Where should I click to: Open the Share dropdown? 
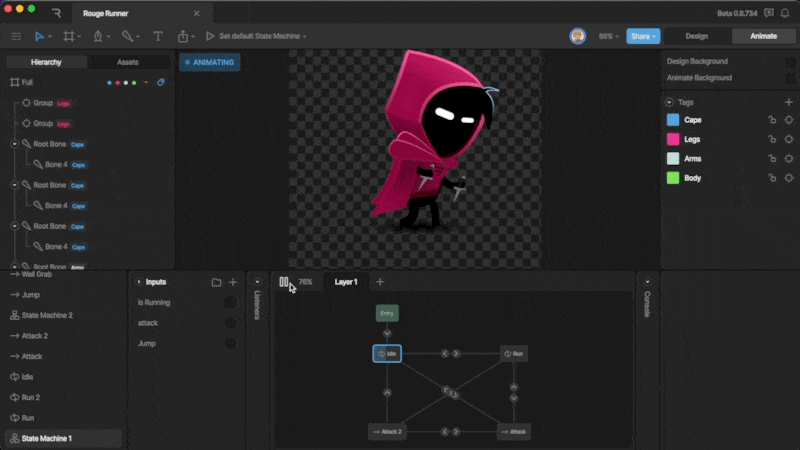(643, 36)
